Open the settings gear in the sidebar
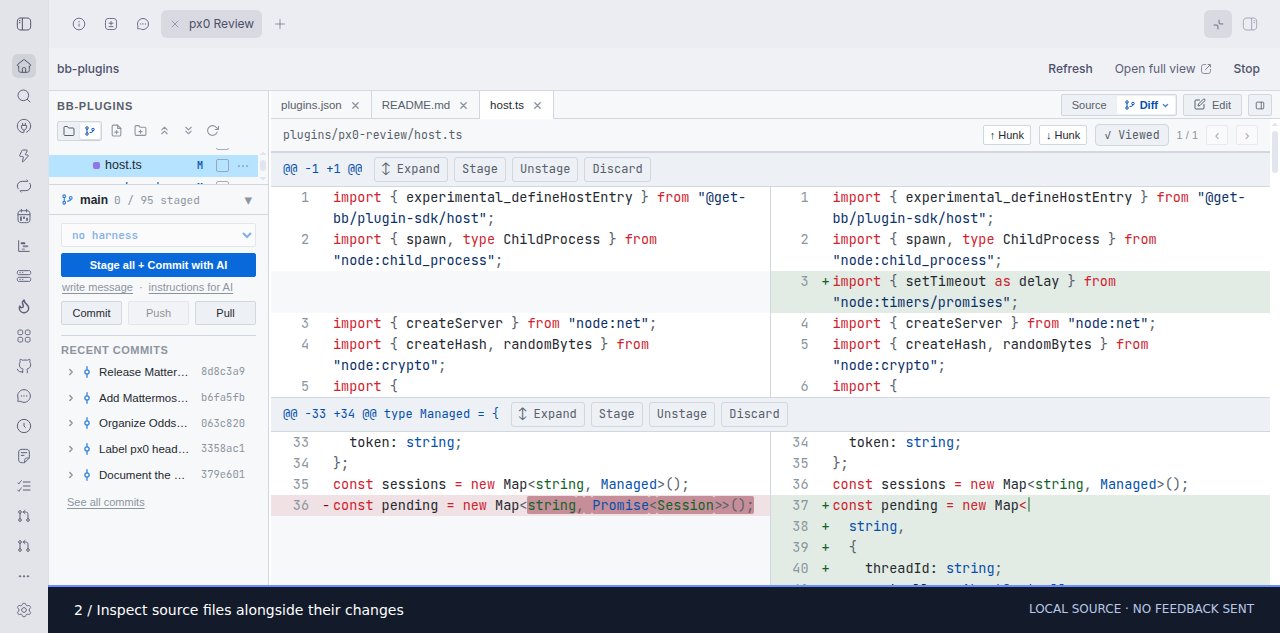This screenshot has height=633, width=1280. [24, 610]
